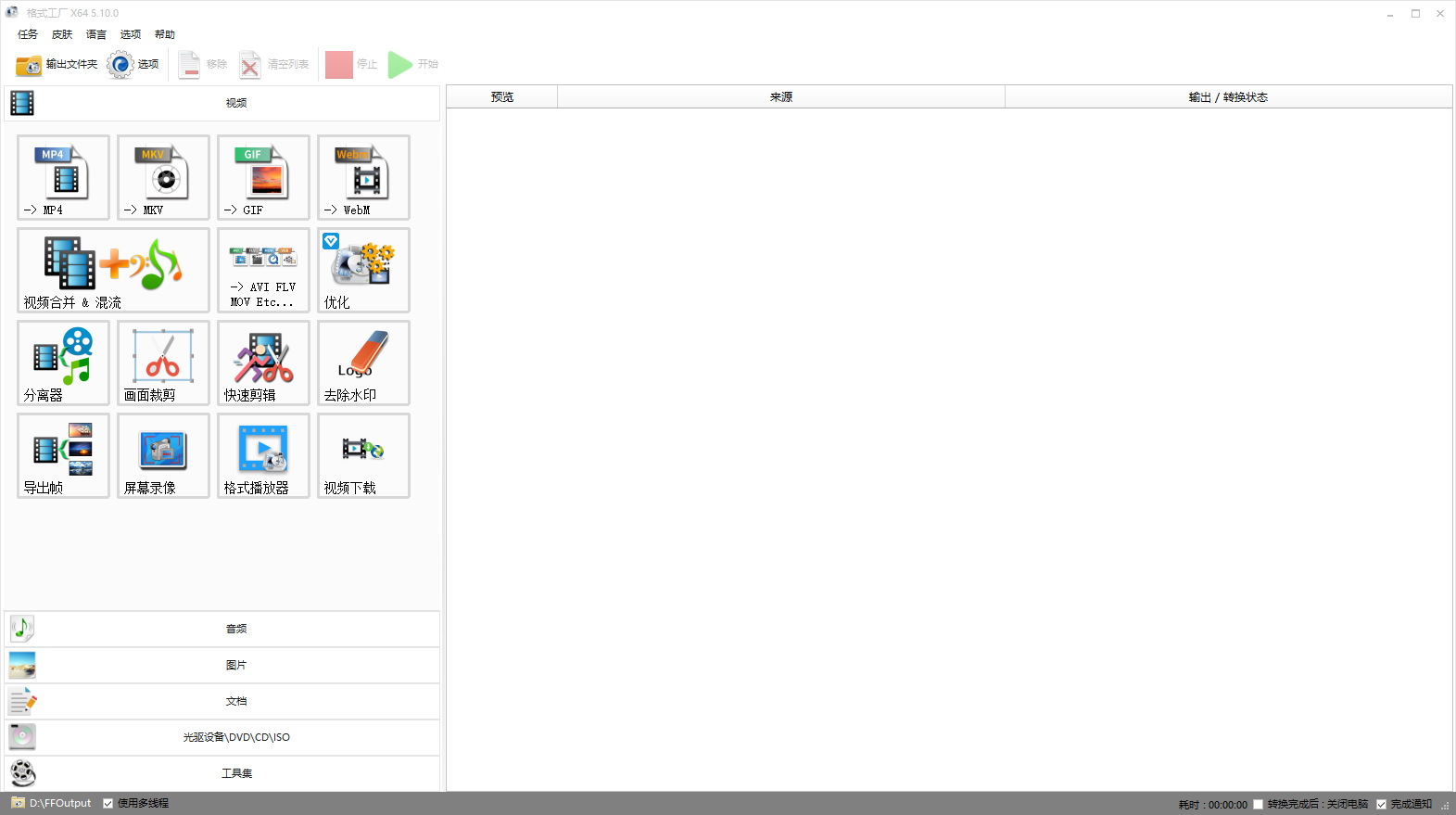Open the 快速剪辑 quick clip tool

pyautogui.click(x=263, y=363)
